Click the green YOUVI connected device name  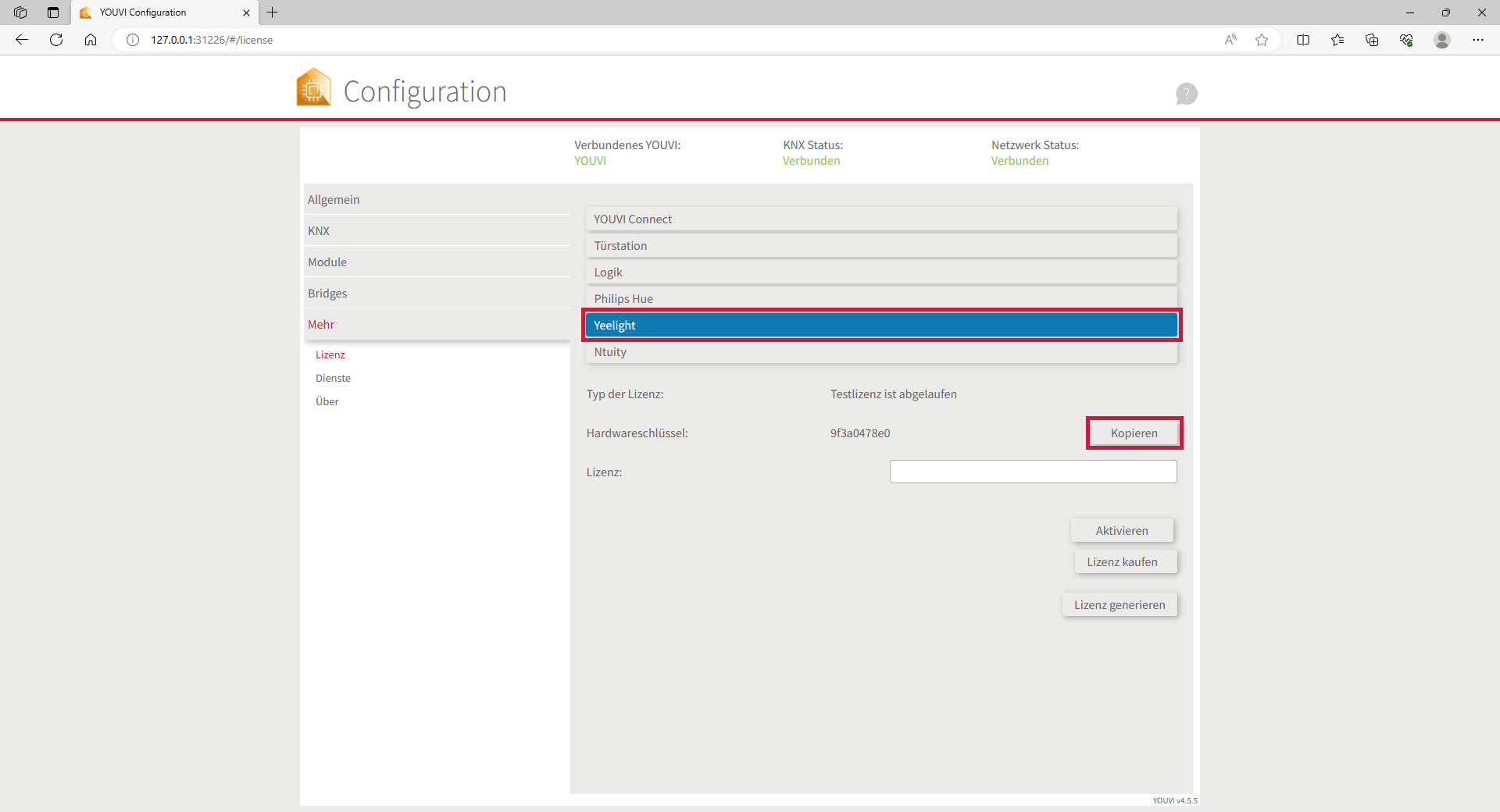[590, 161]
